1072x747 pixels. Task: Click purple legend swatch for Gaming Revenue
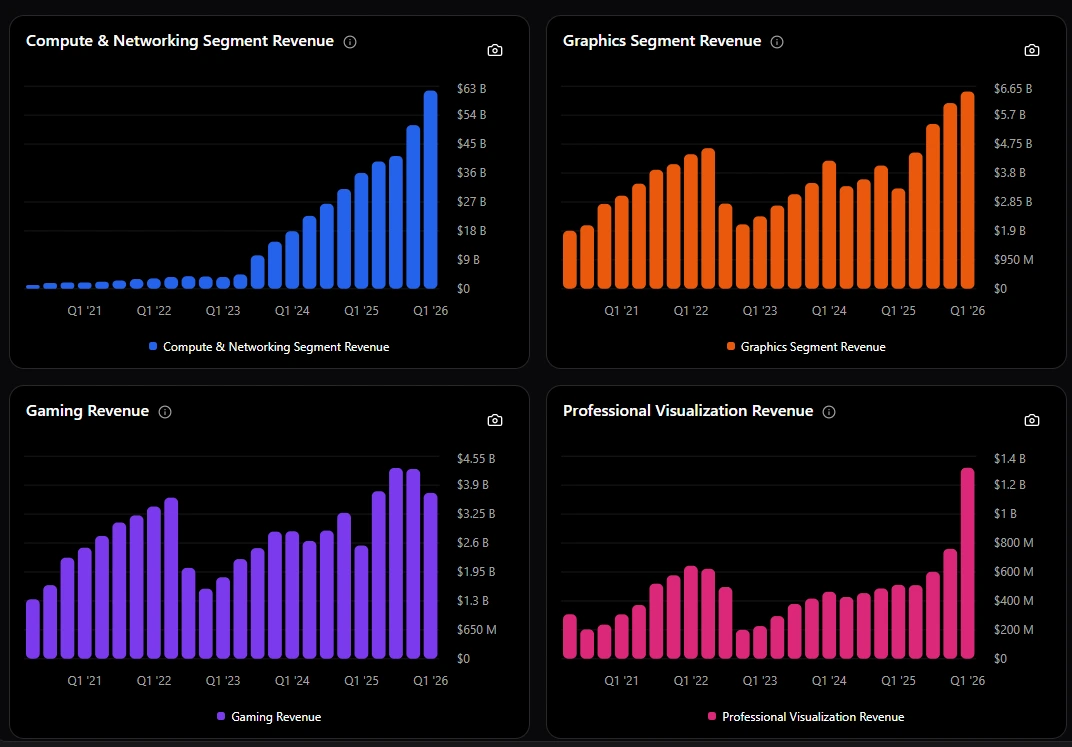[221, 716]
